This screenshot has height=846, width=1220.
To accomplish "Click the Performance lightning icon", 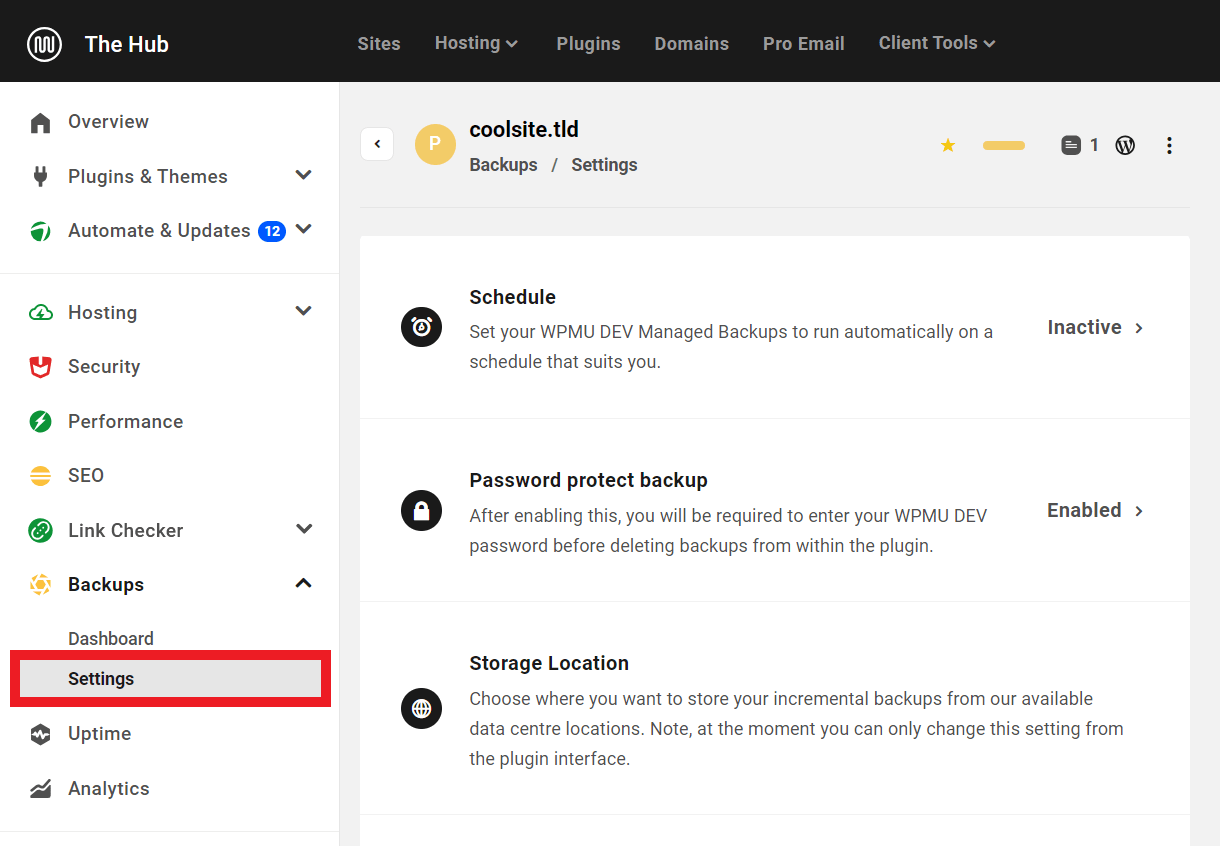I will tap(40, 422).
